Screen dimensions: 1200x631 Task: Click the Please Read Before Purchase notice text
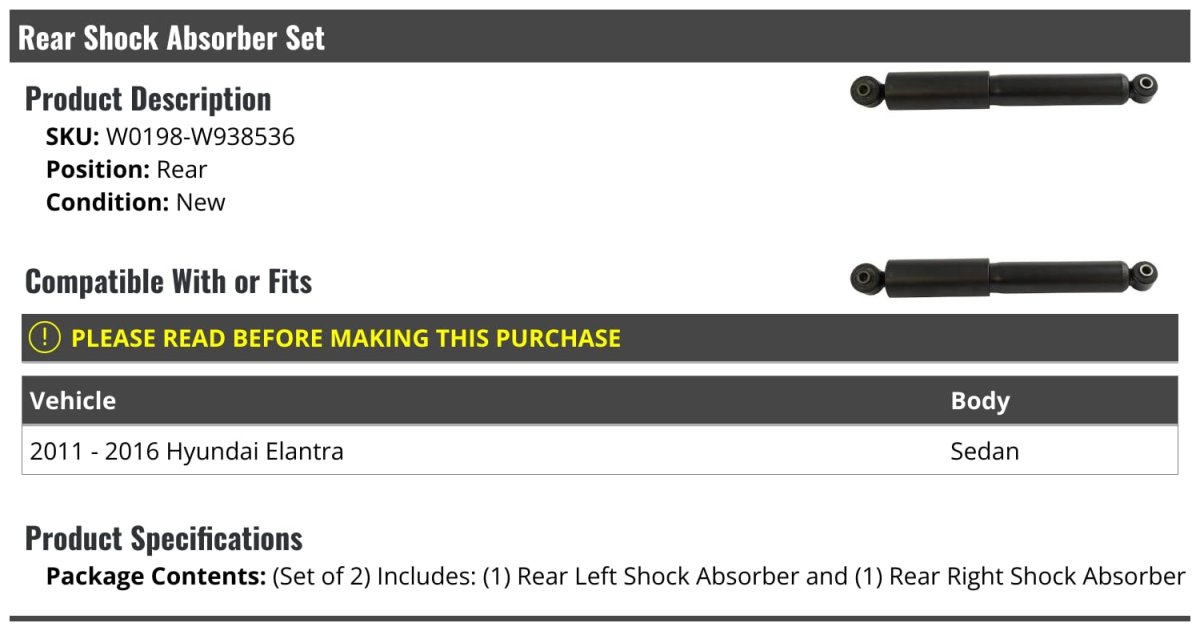pos(346,338)
